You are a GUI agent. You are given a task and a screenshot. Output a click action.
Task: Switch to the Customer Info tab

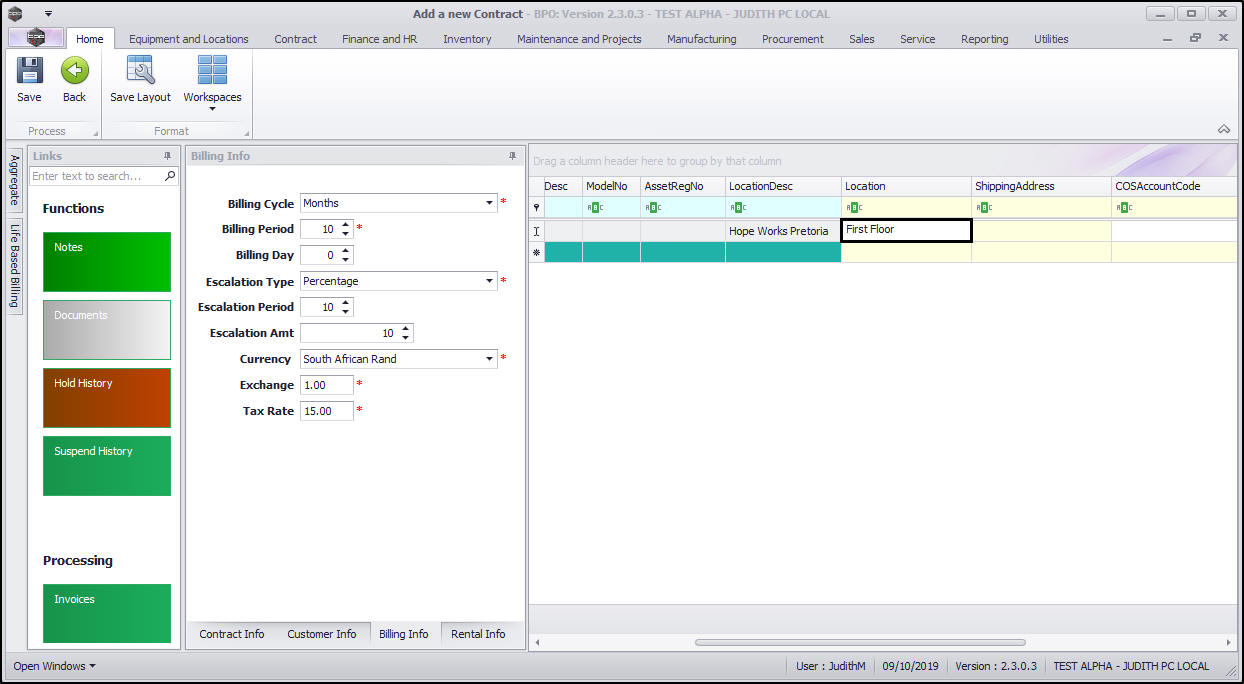tap(322, 634)
